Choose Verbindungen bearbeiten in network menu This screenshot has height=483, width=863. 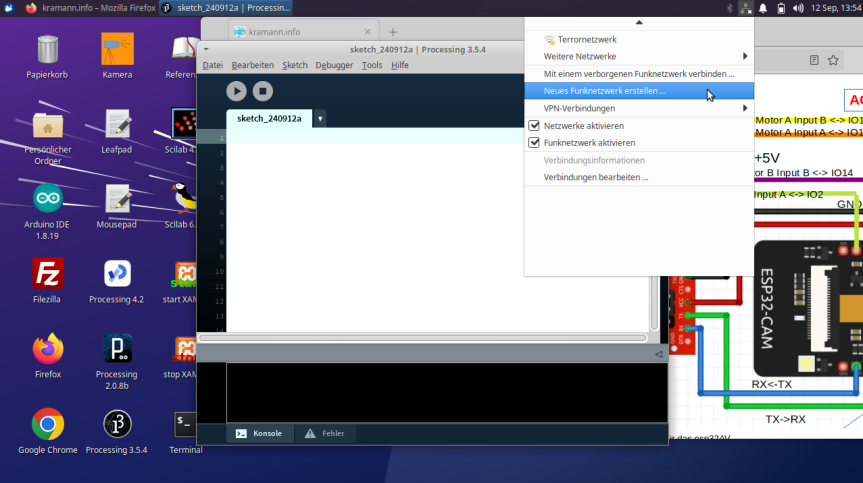tap(596, 177)
